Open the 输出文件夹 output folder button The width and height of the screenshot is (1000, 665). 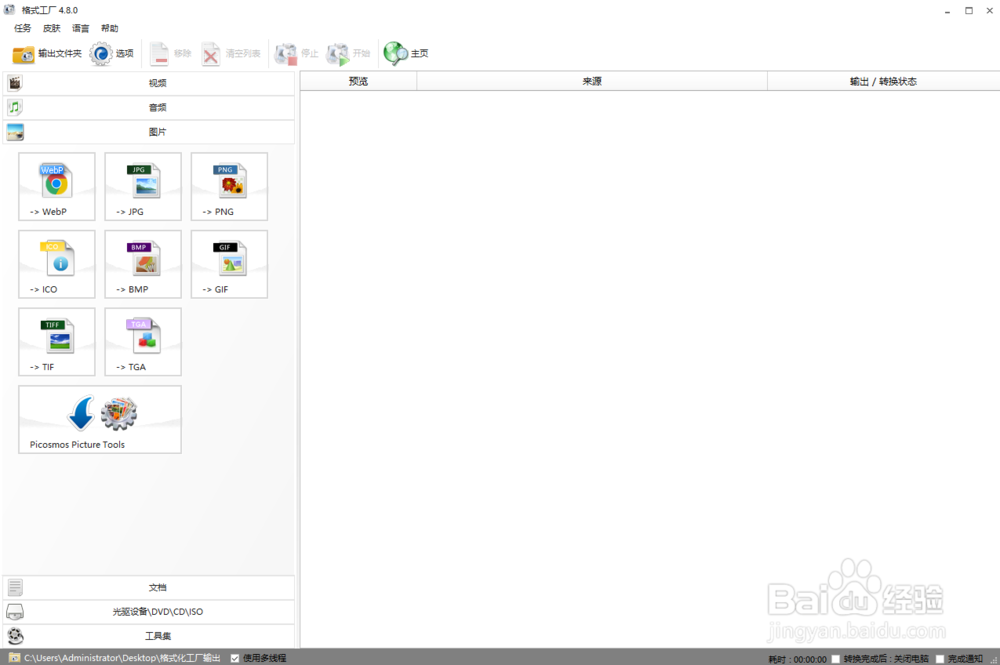click(47, 54)
